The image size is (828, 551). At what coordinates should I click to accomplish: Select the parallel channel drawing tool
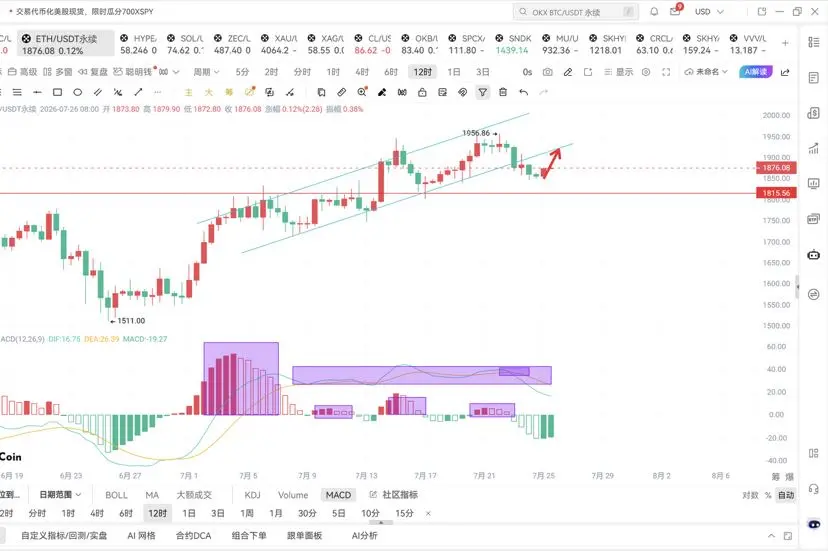(98, 92)
